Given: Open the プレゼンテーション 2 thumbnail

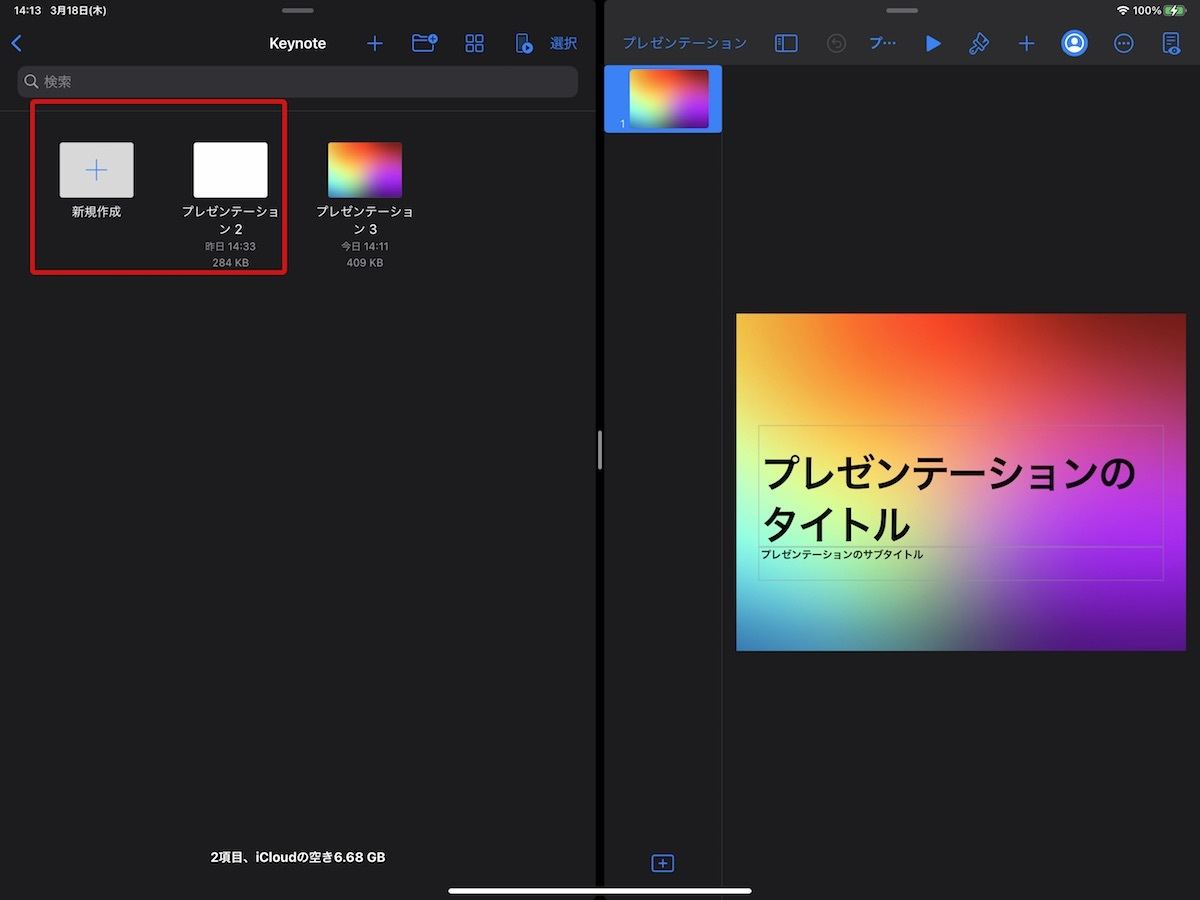Looking at the screenshot, I should pos(230,170).
